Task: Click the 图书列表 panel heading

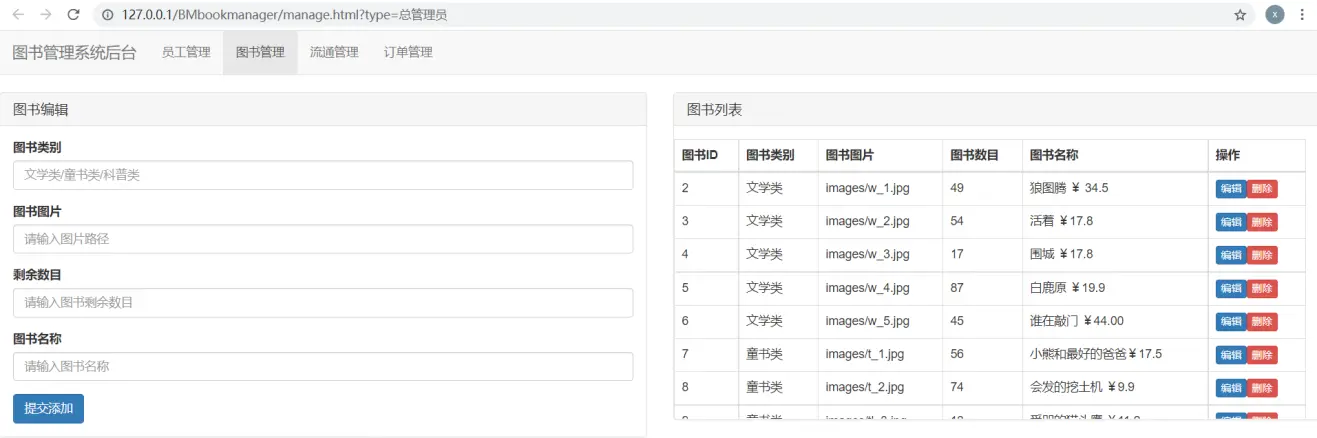Action: point(995,109)
